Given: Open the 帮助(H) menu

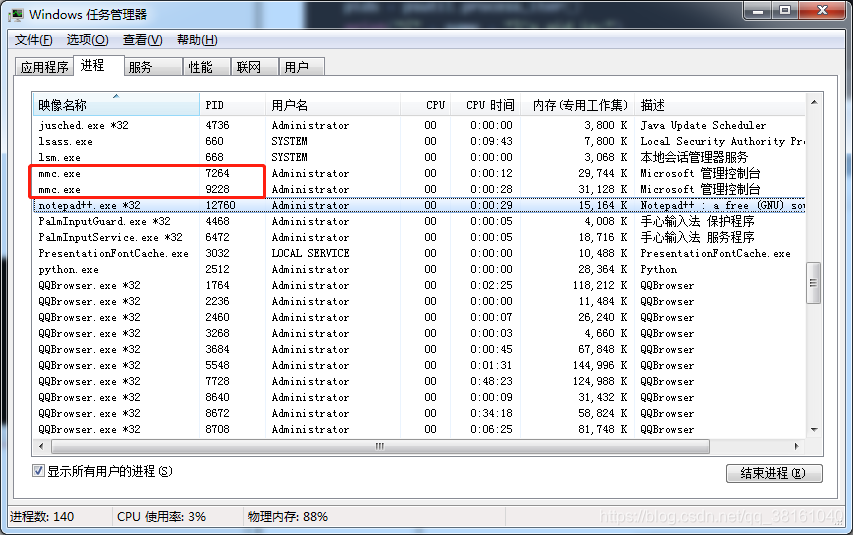Looking at the screenshot, I should (197, 40).
